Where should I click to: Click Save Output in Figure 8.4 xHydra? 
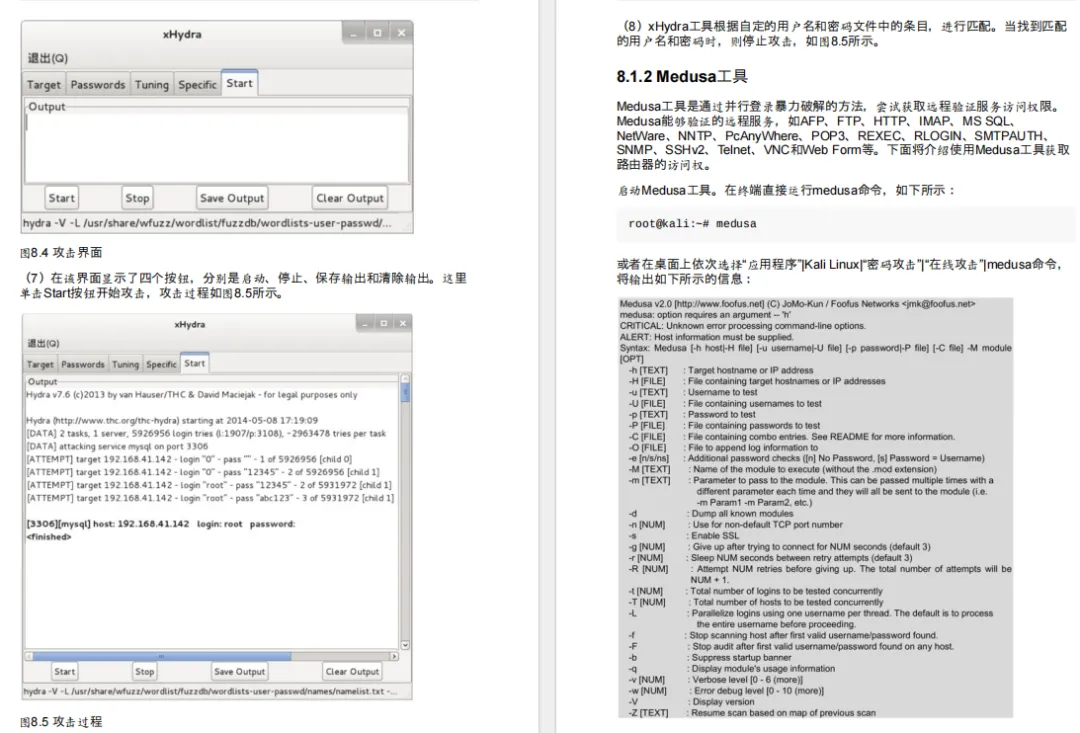(232, 198)
